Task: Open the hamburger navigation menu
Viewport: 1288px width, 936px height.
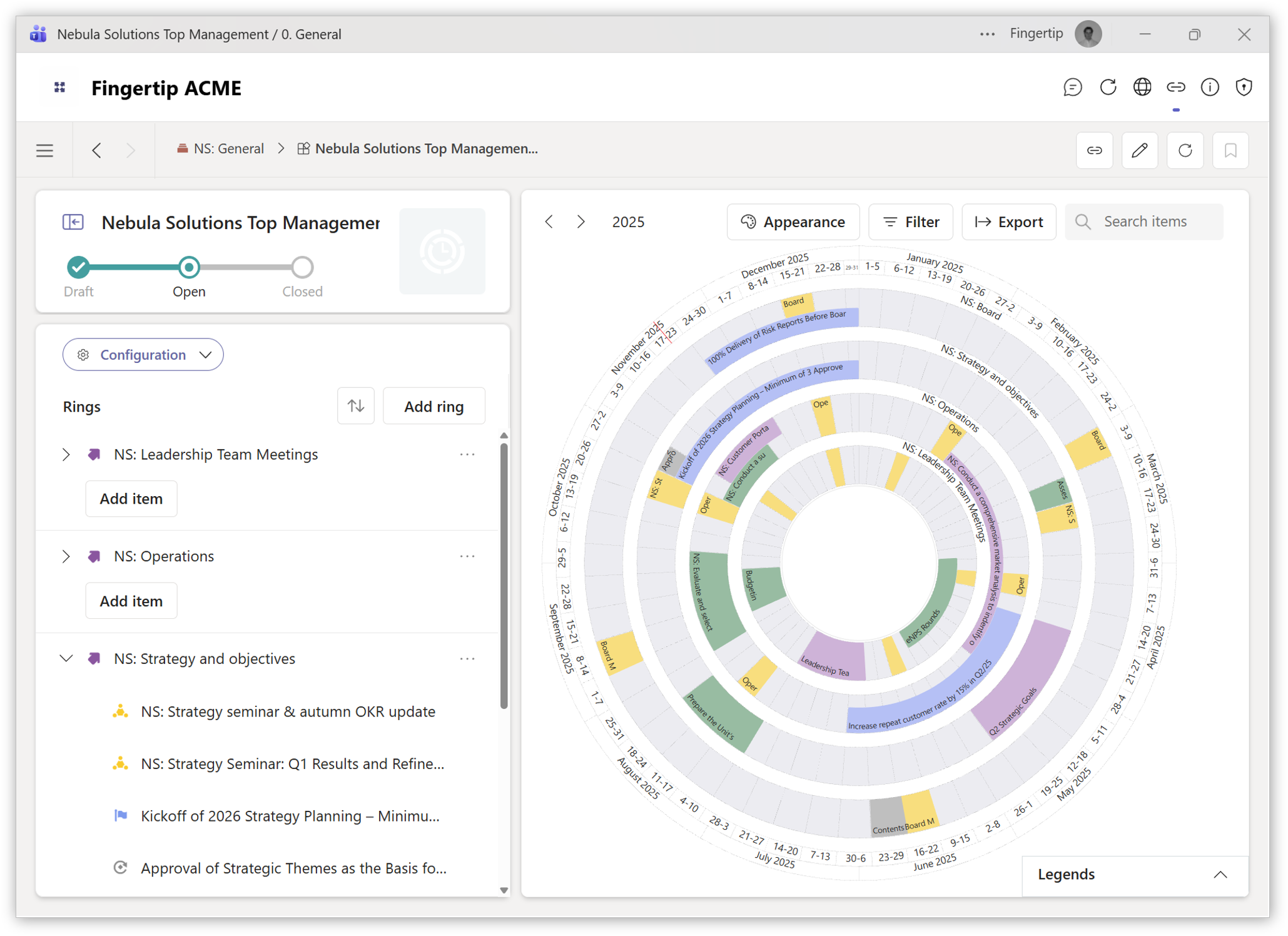Action: tap(44, 150)
